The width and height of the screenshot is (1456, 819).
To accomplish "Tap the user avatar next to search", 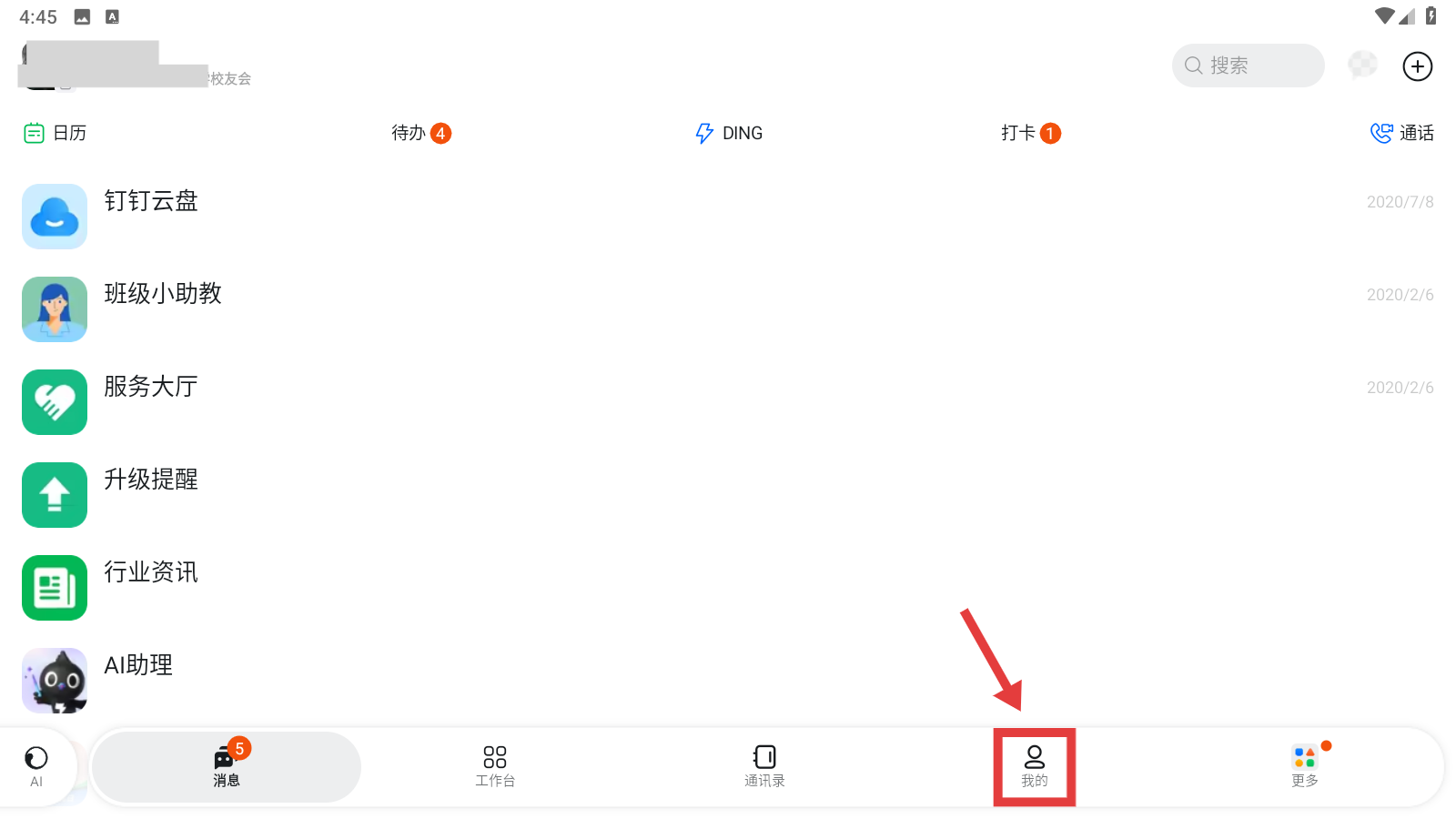I will point(1363,66).
